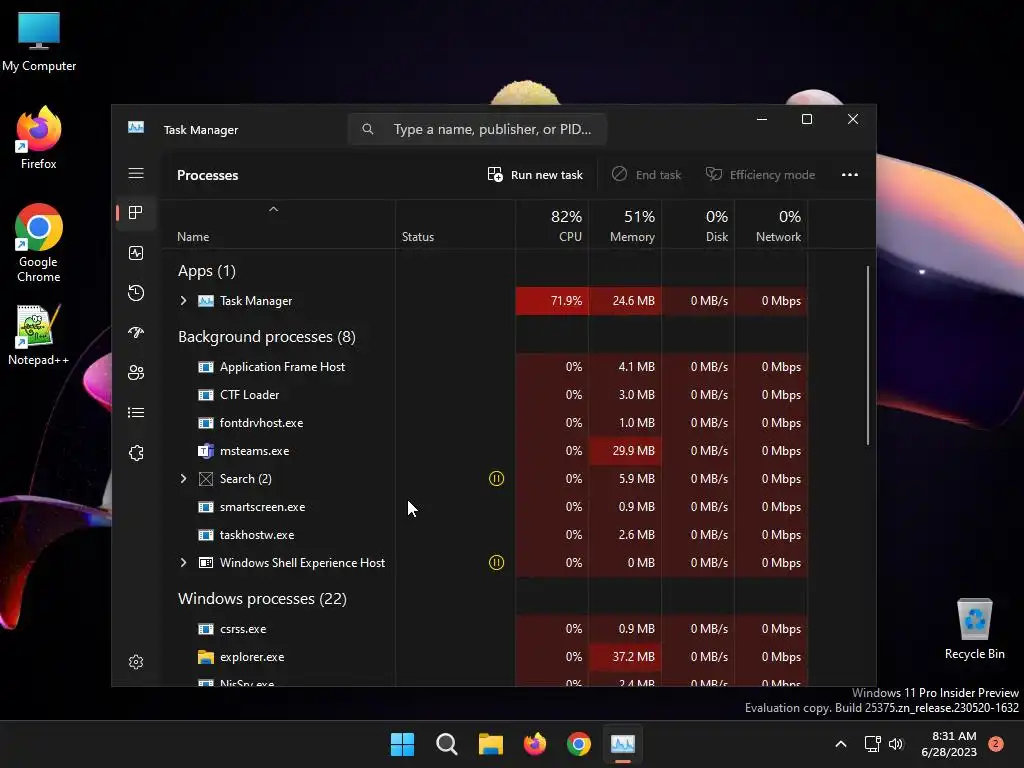Click Run new task button

pos(535,174)
